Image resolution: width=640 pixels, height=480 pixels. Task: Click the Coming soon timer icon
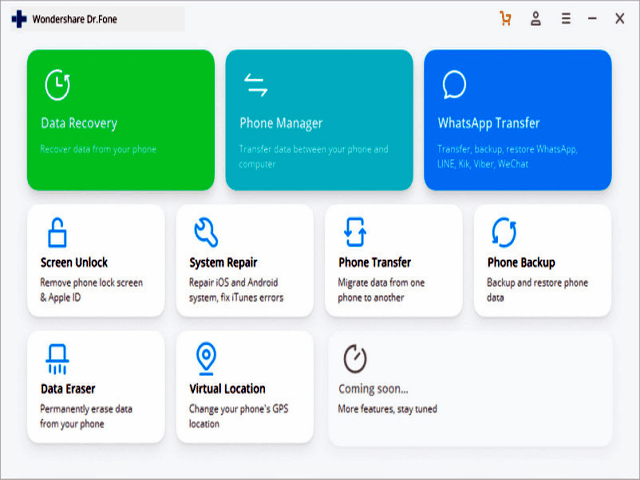coord(355,359)
